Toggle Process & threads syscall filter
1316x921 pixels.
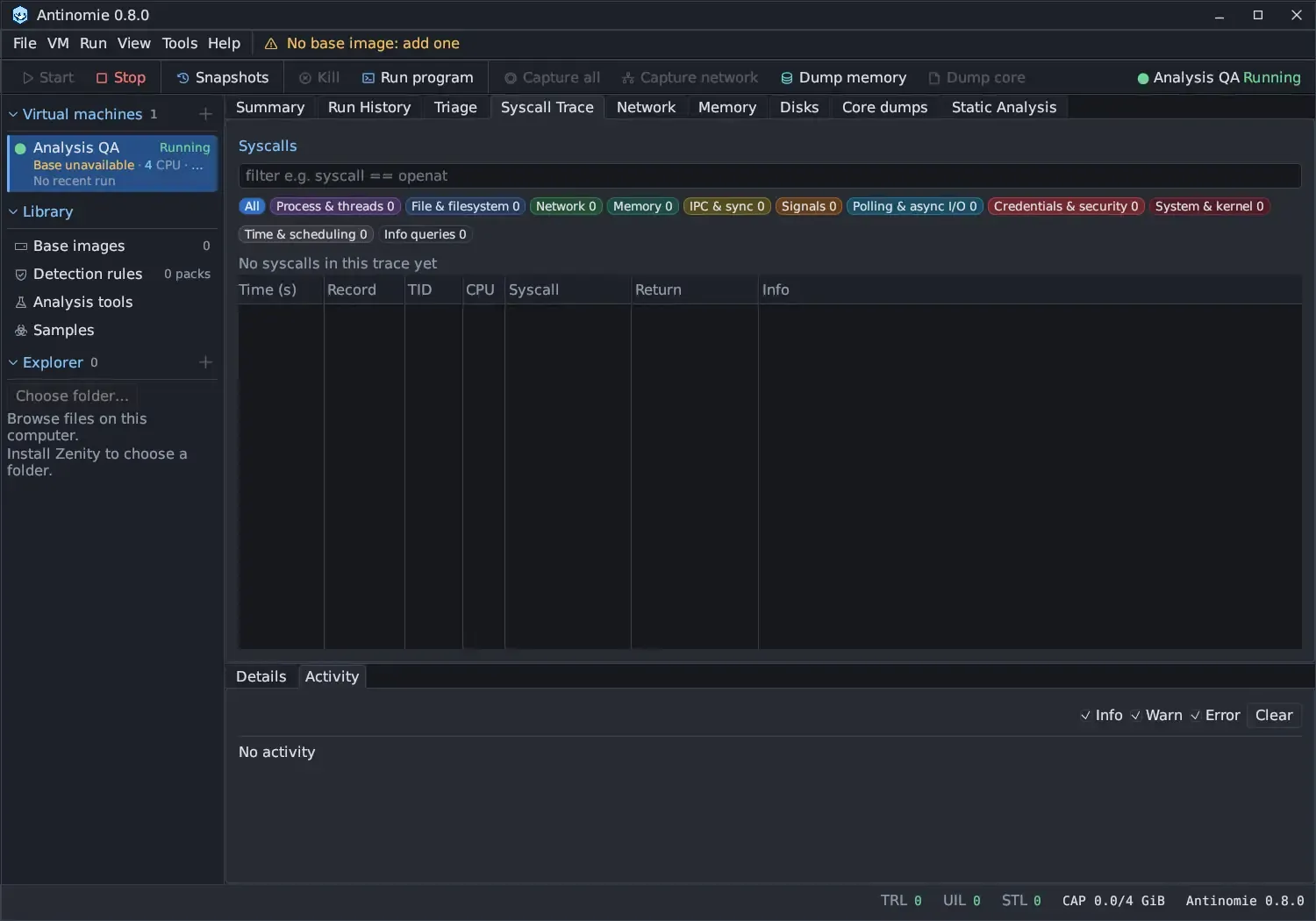(335, 206)
